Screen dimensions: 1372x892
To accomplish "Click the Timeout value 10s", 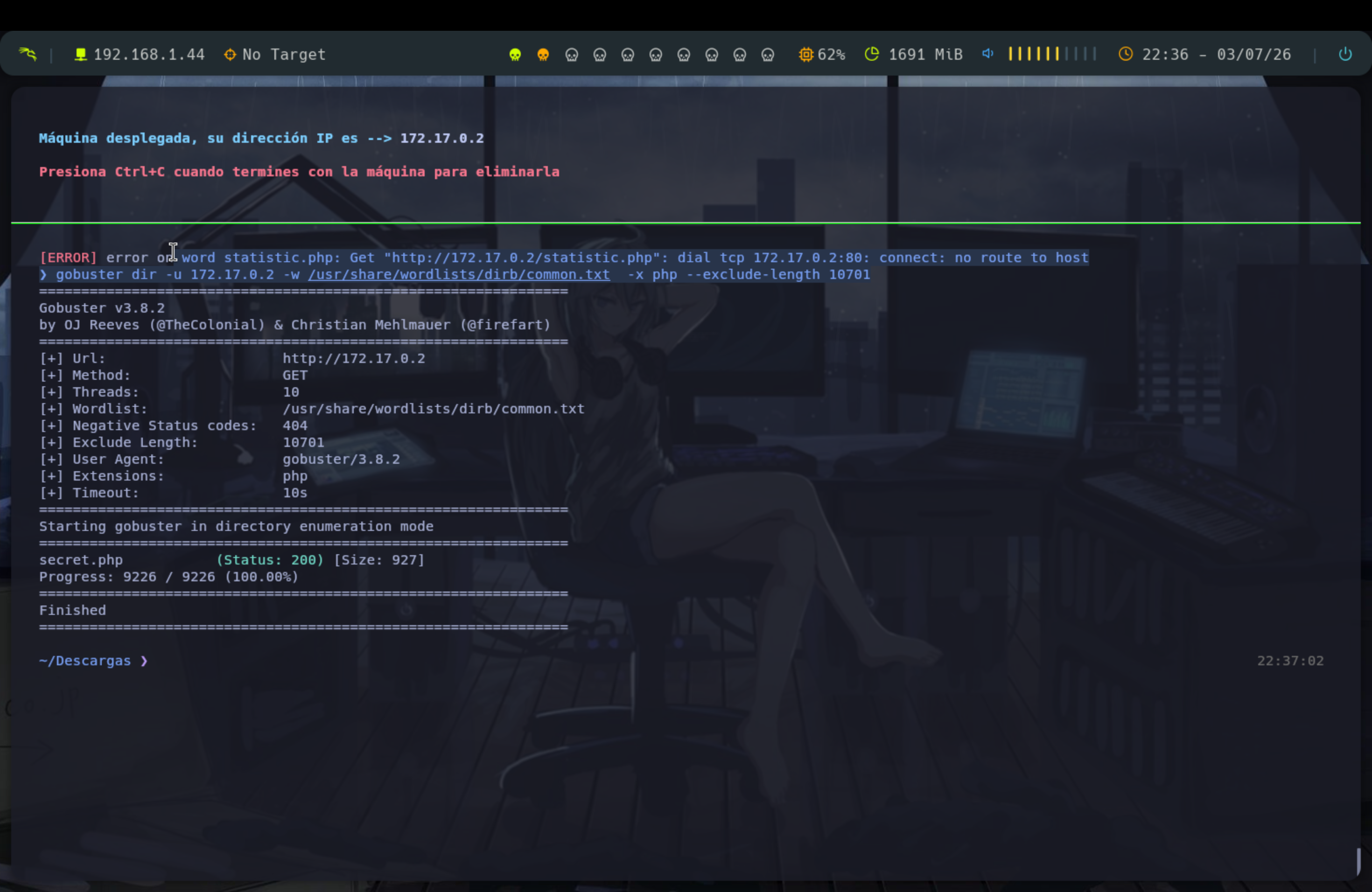I will (294, 493).
